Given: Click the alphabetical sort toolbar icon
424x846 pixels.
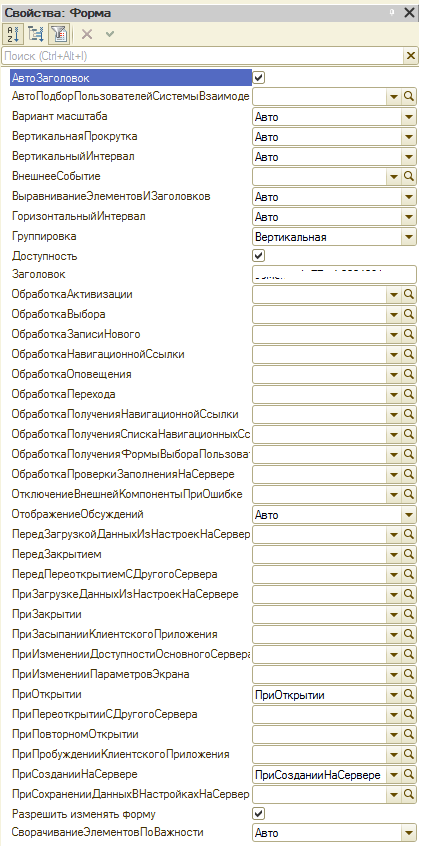Looking at the screenshot, I should click(x=12, y=35).
